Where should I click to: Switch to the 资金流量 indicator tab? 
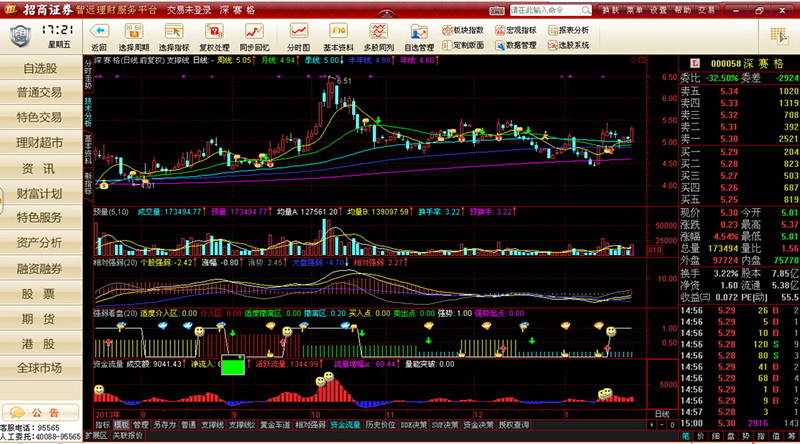[343, 424]
